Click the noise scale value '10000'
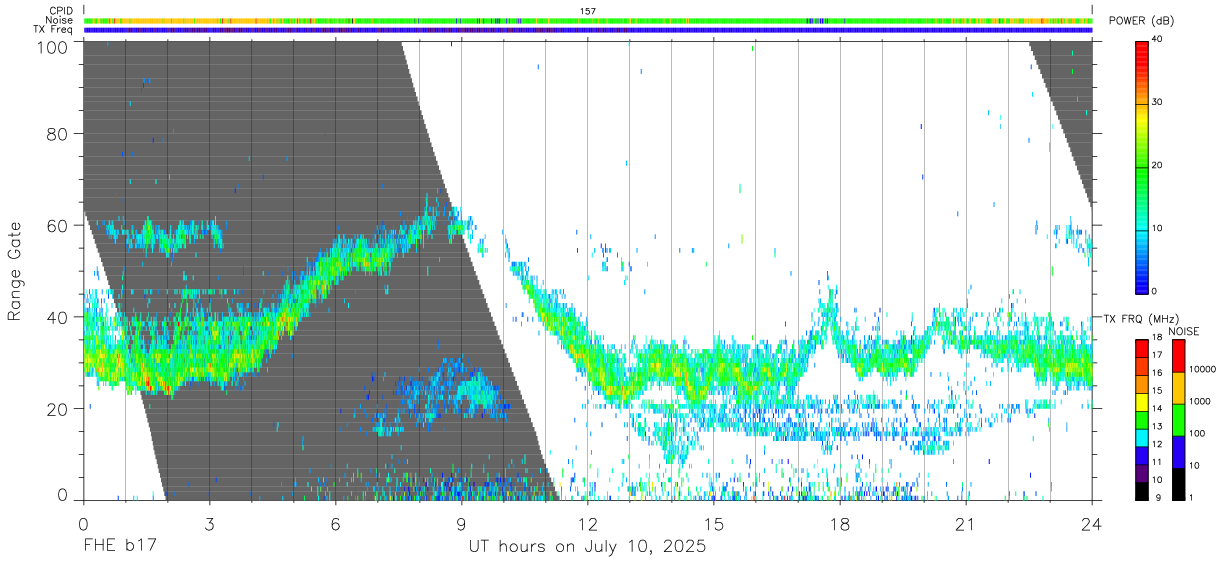The height and width of the screenshot is (567, 1228). (1205, 370)
